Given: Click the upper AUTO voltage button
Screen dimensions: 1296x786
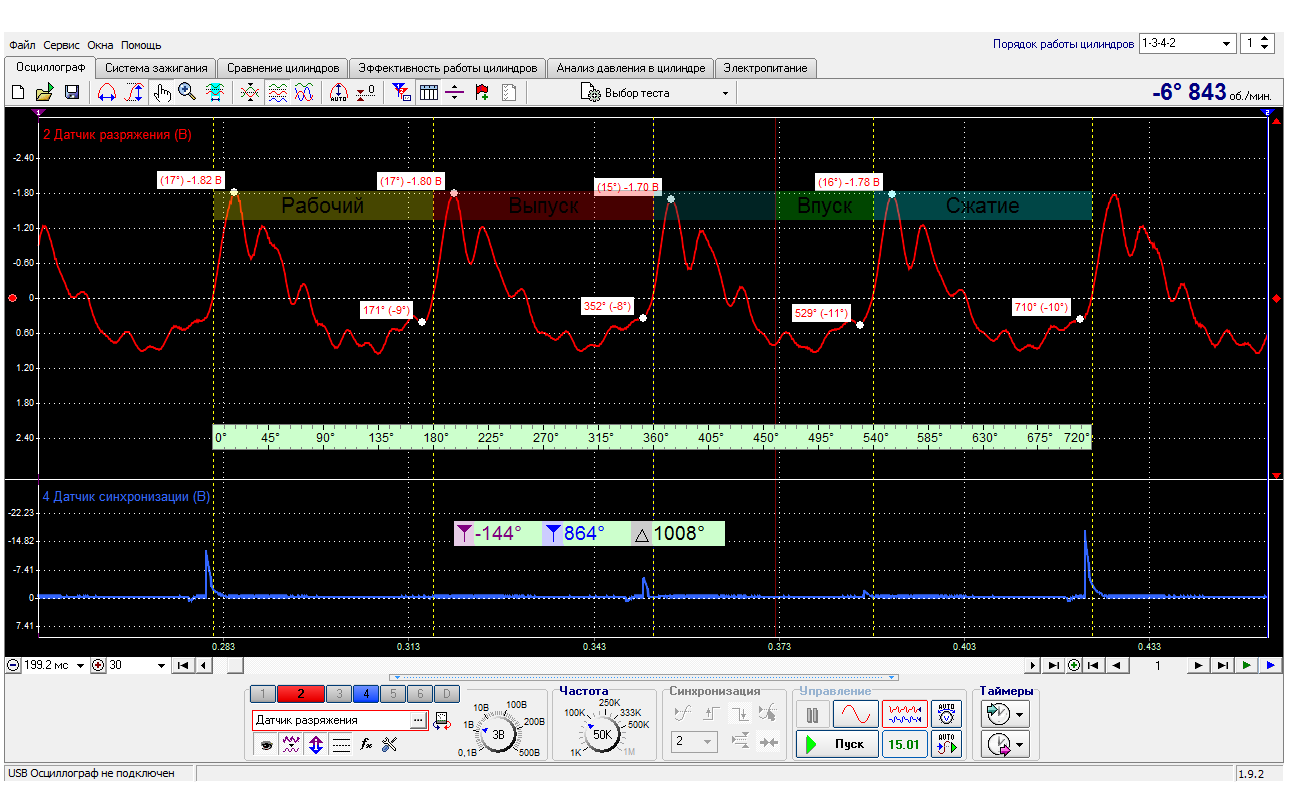Looking at the screenshot, I should pyautogui.click(x=945, y=714).
